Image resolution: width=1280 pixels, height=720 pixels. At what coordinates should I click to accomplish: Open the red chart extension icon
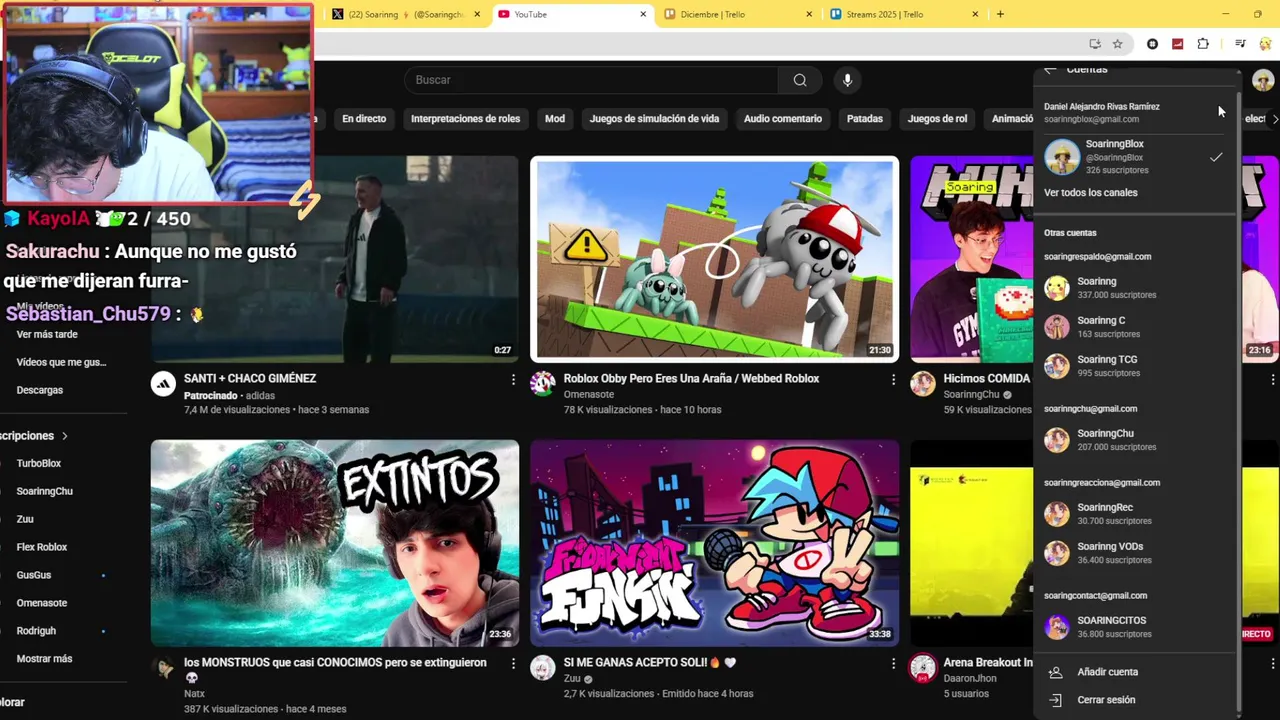click(x=1178, y=44)
